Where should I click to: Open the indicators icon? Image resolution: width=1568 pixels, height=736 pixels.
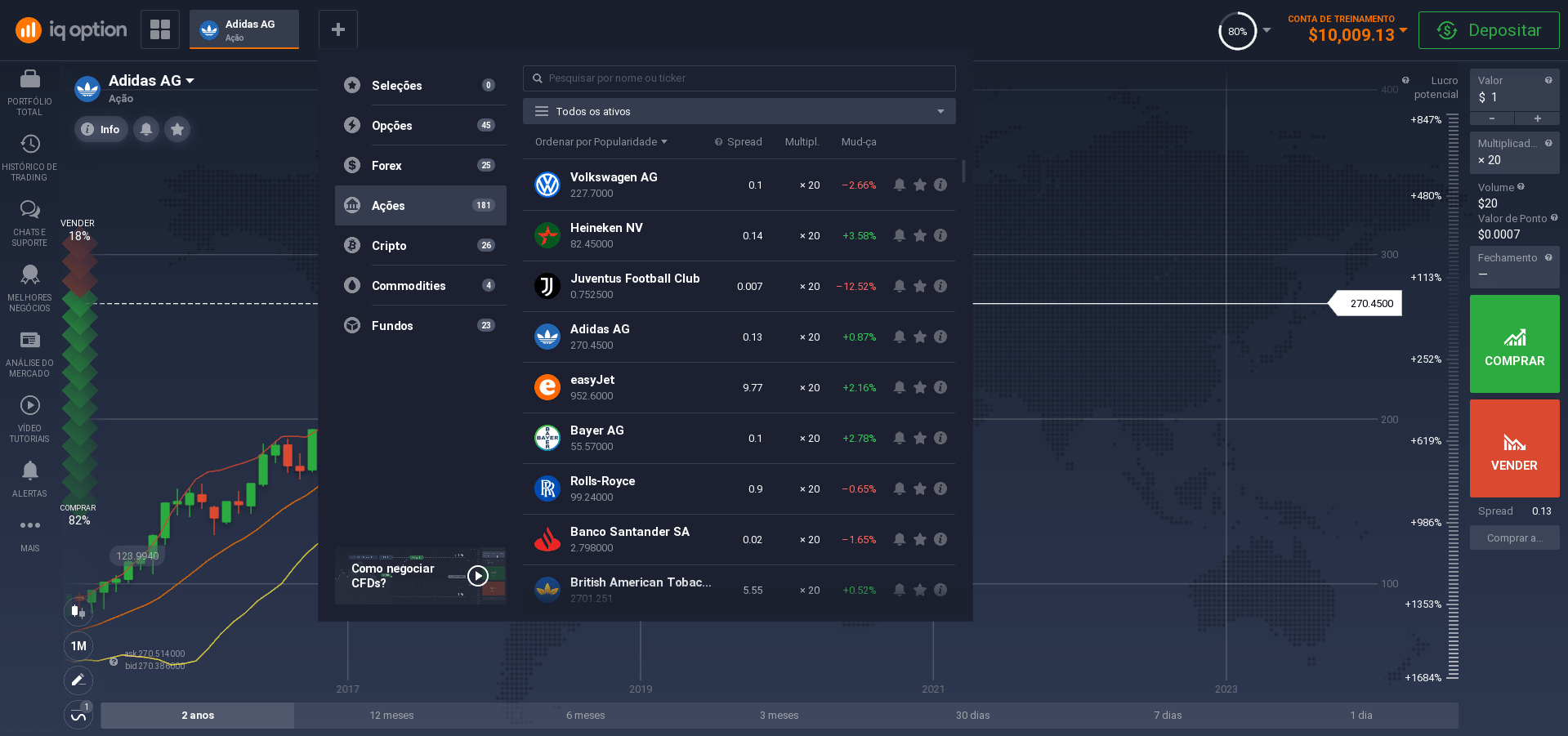78,715
